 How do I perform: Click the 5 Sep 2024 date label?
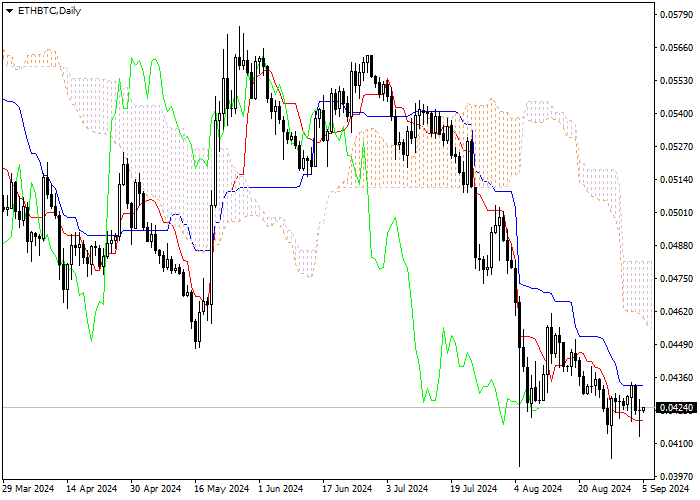666,489
